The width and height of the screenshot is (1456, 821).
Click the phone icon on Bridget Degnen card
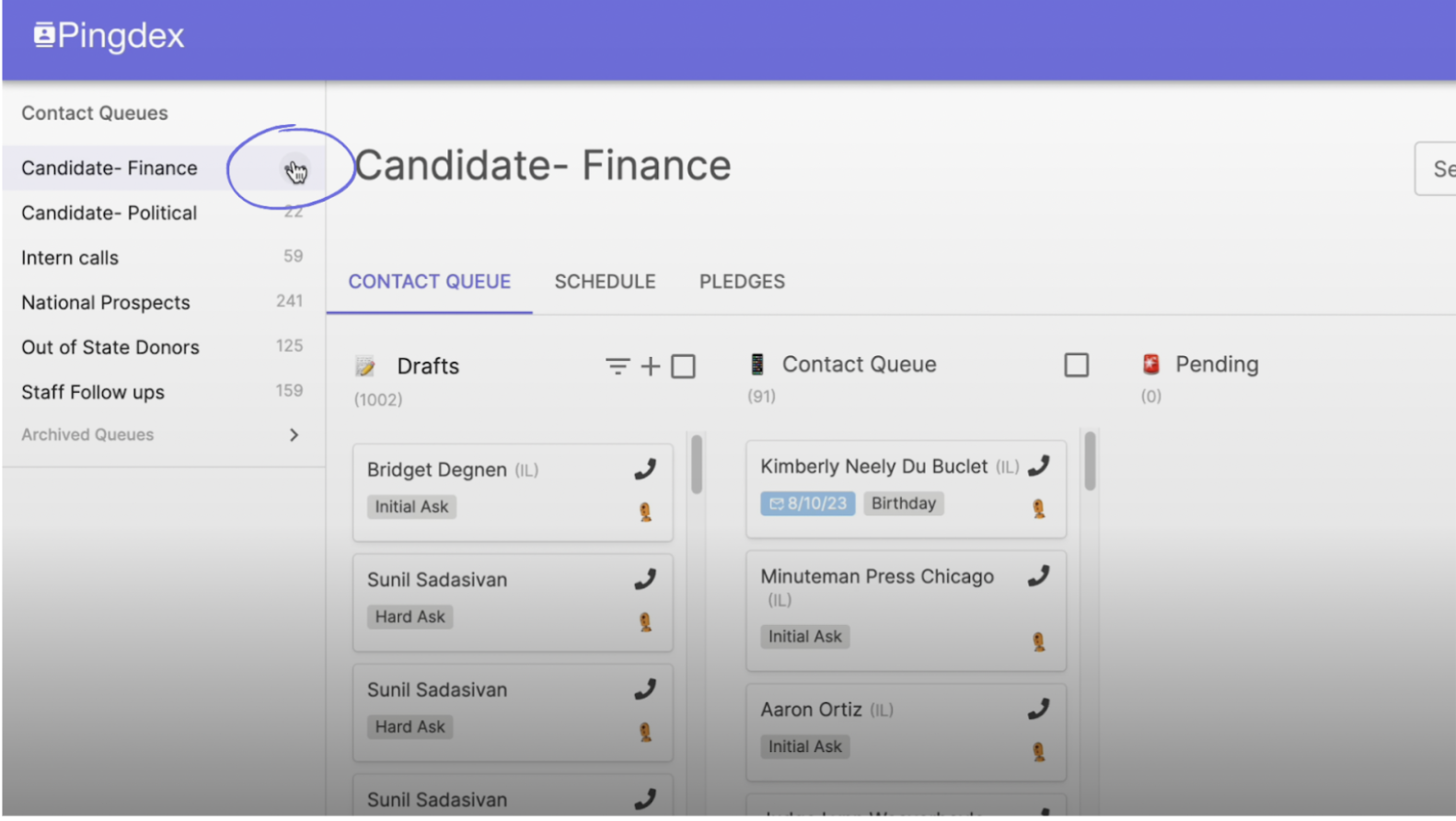coord(645,469)
